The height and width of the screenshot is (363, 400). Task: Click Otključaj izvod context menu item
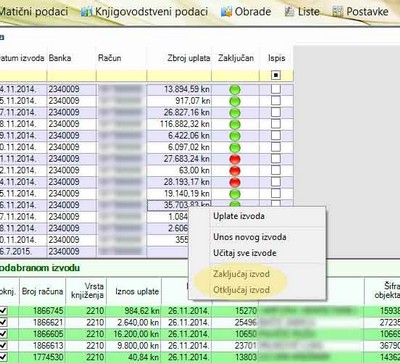[241, 290]
